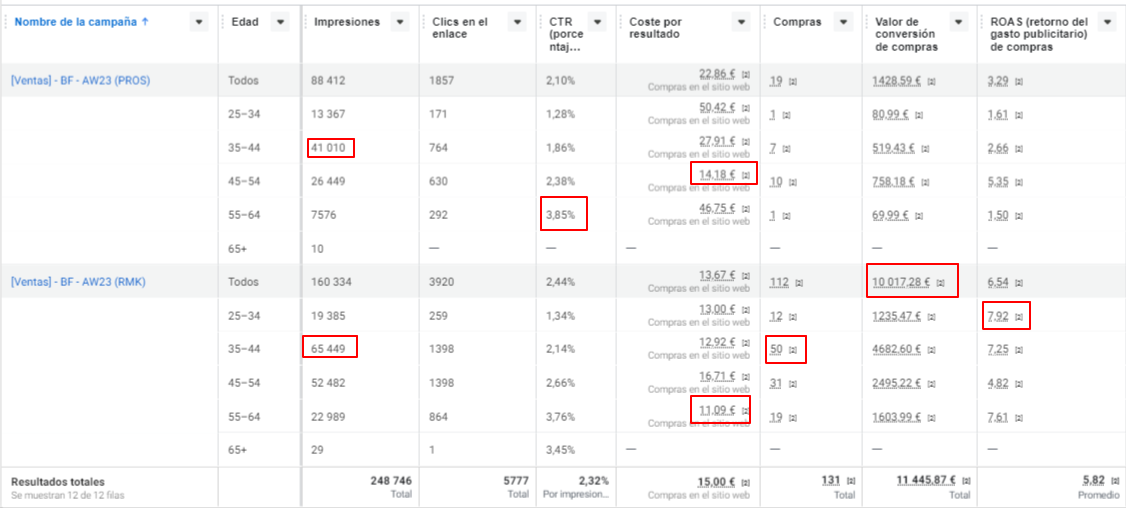Click info icon next to 22,86 € cost

745,74
